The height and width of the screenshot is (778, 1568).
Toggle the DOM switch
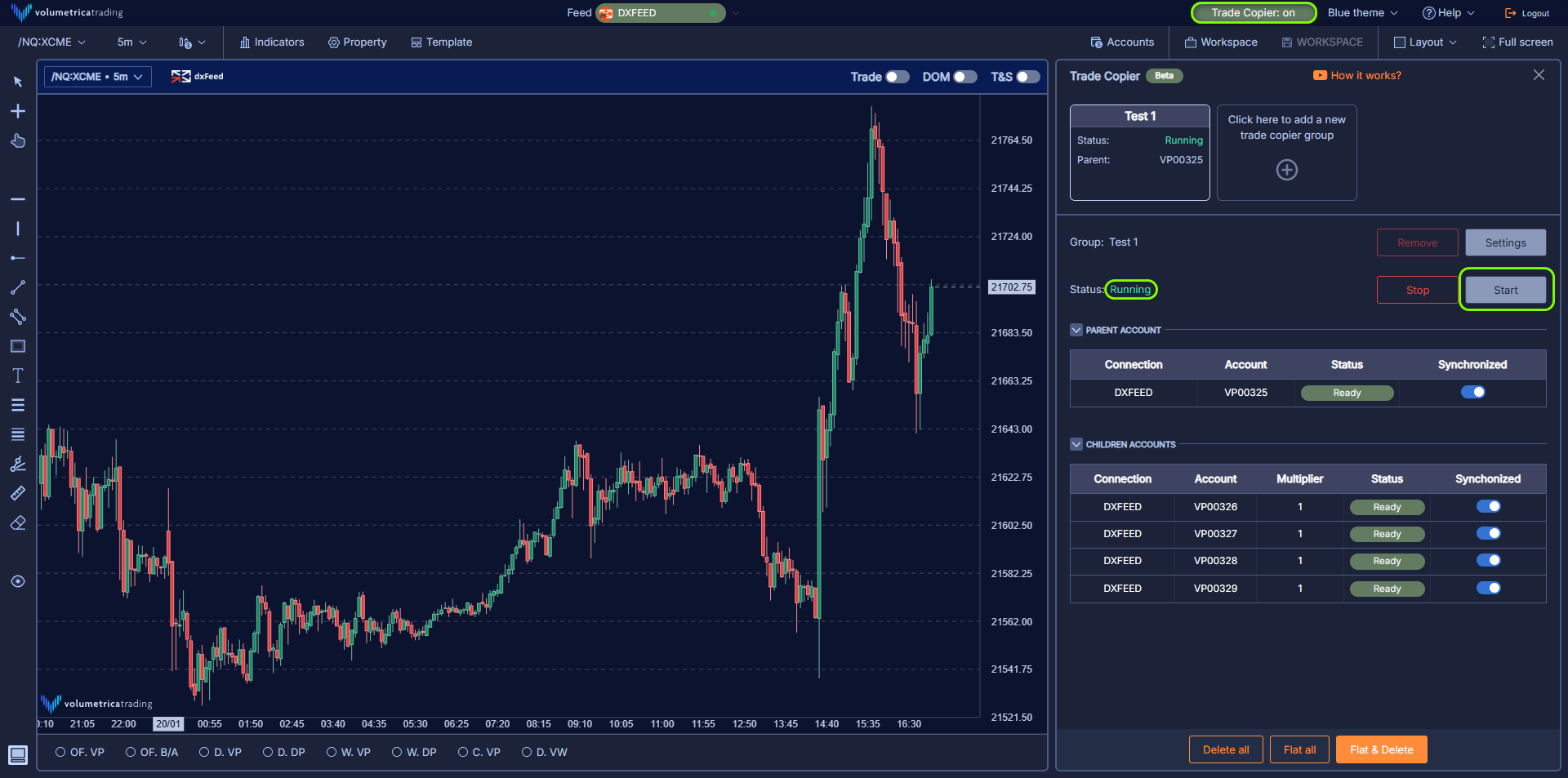pyautogui.click(x=965, y=77)
